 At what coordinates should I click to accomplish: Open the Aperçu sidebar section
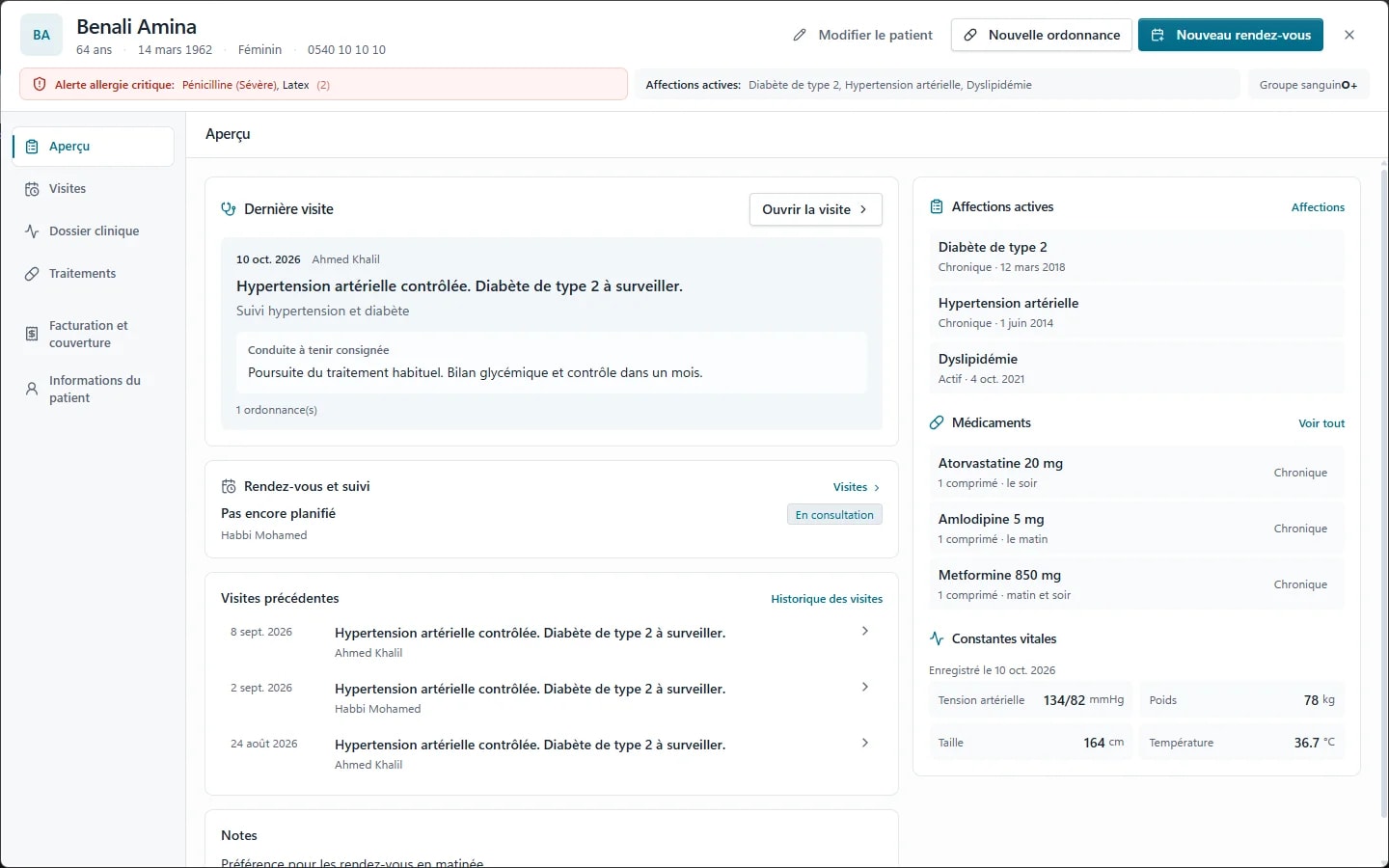coord(94,147)
